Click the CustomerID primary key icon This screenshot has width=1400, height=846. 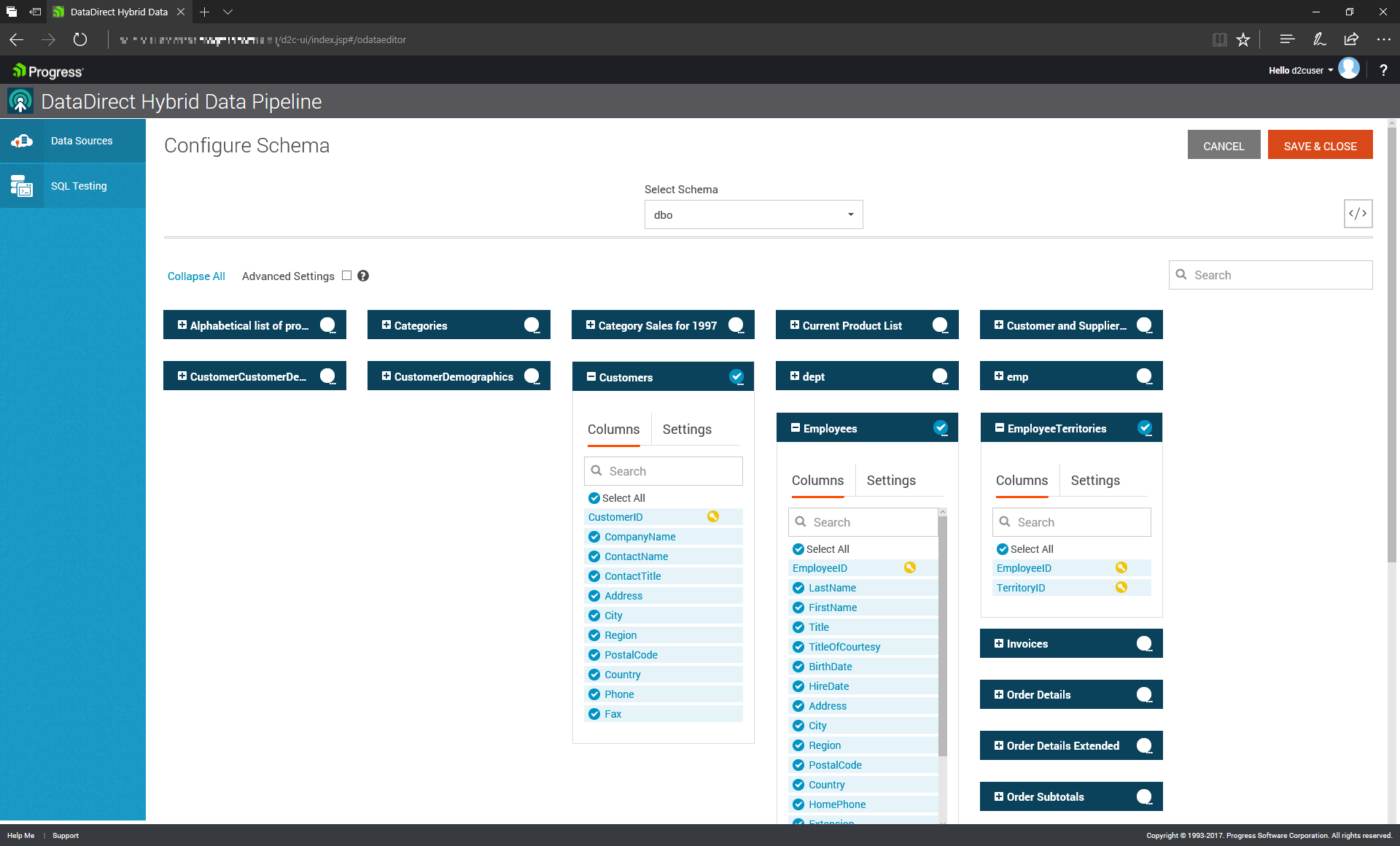713,516
